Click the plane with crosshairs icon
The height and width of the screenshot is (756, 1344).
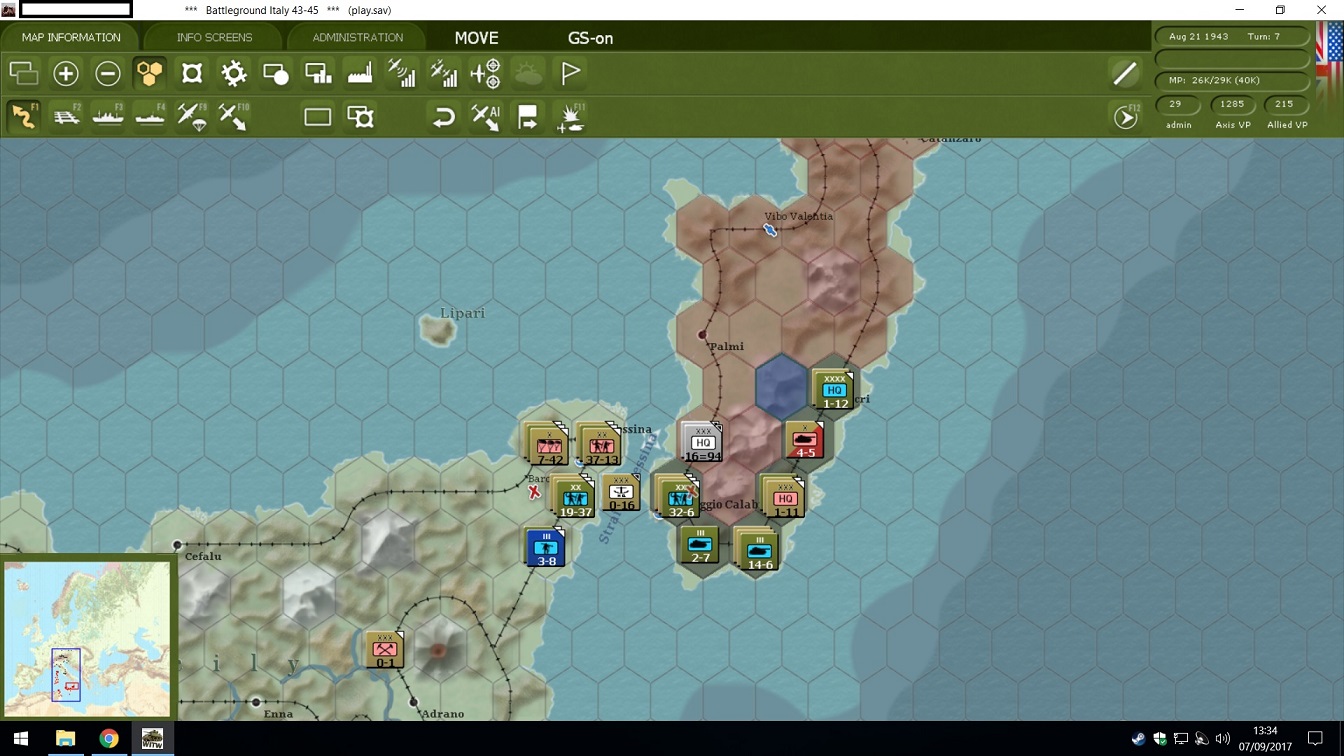click(x=486, y=73)
